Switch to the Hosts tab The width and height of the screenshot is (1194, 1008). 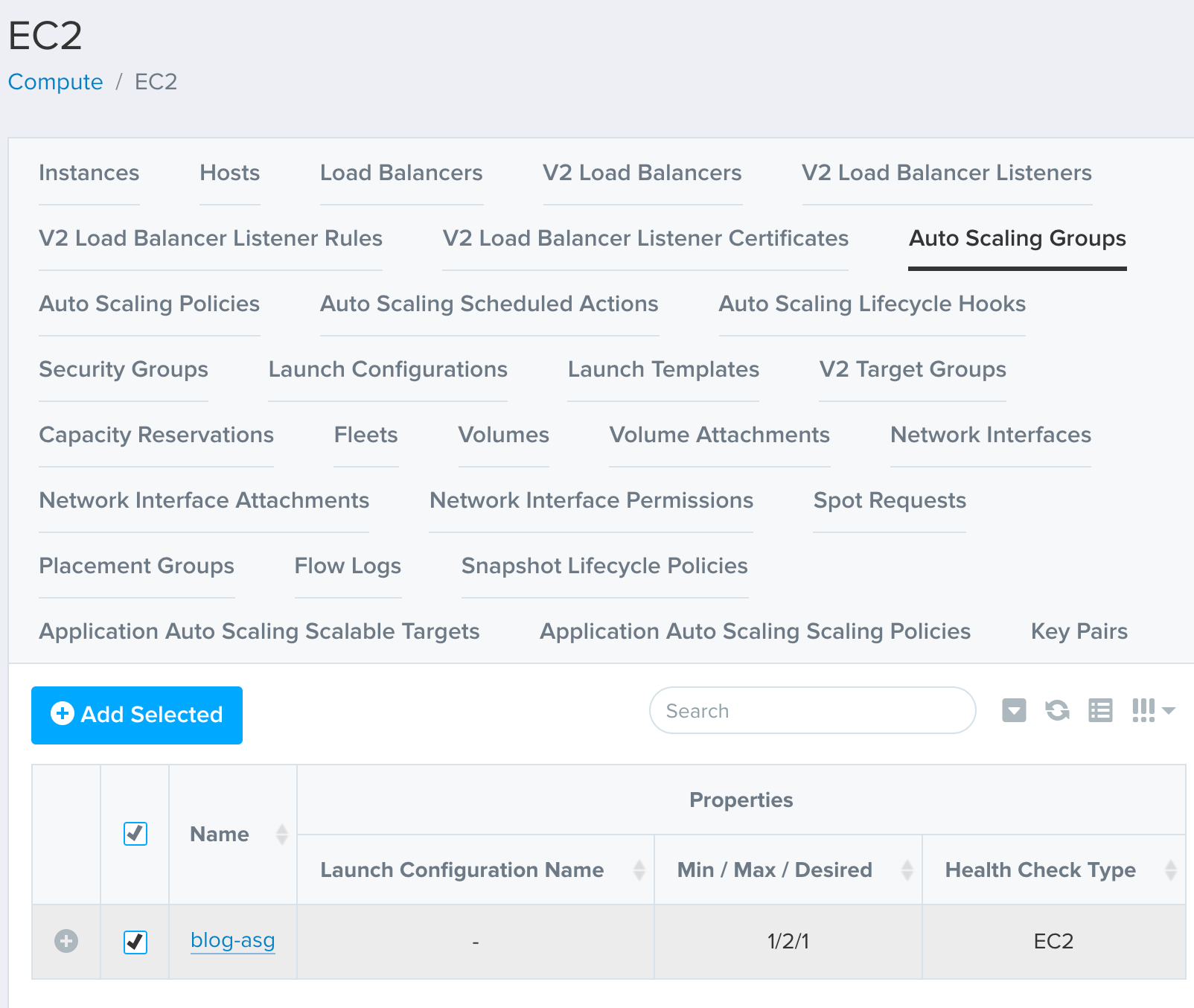click(x=230, y=173)
